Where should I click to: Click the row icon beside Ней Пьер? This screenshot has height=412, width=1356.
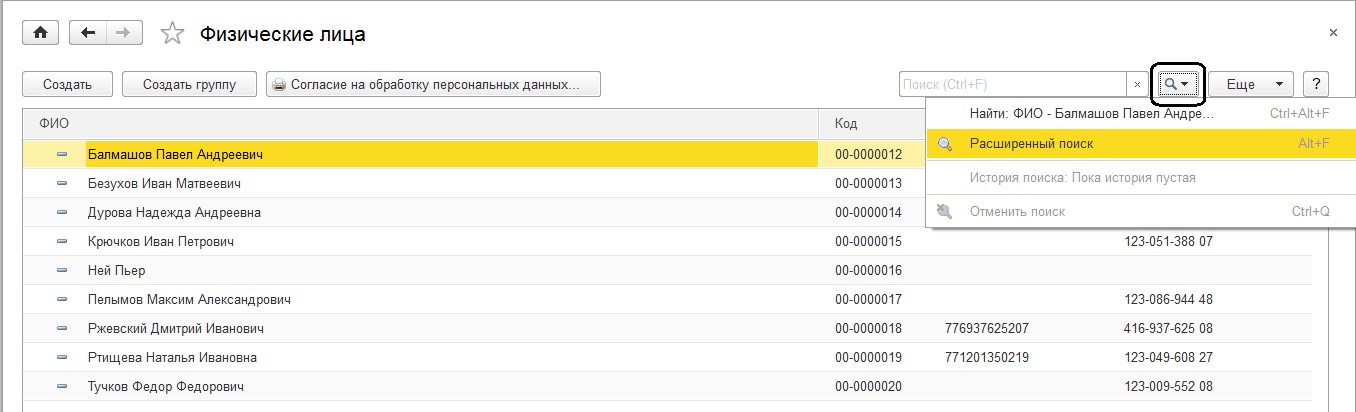point(63,270)
